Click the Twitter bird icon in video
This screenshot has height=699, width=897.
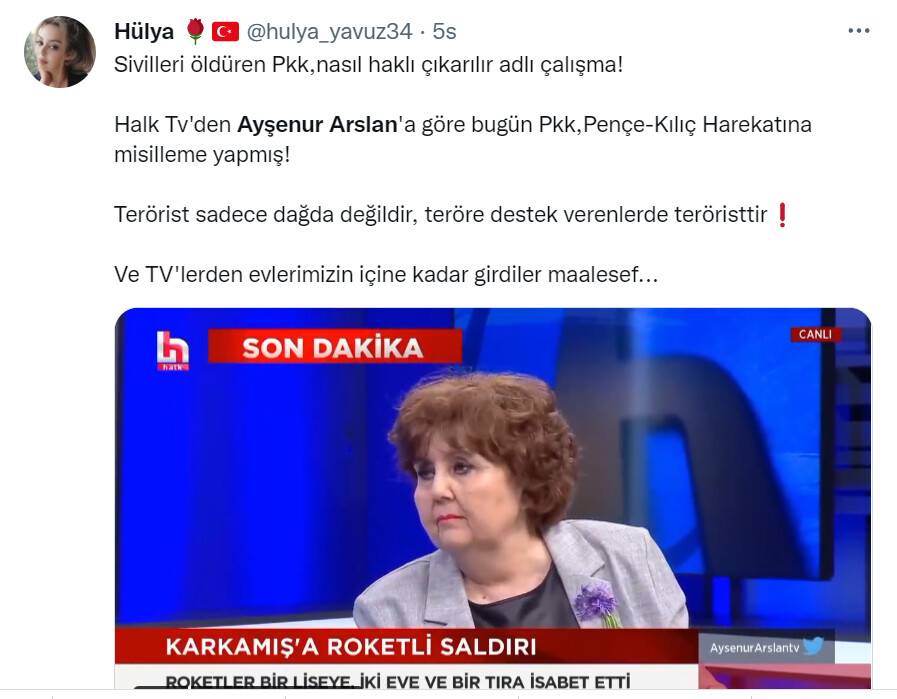[x=813, y=646]
